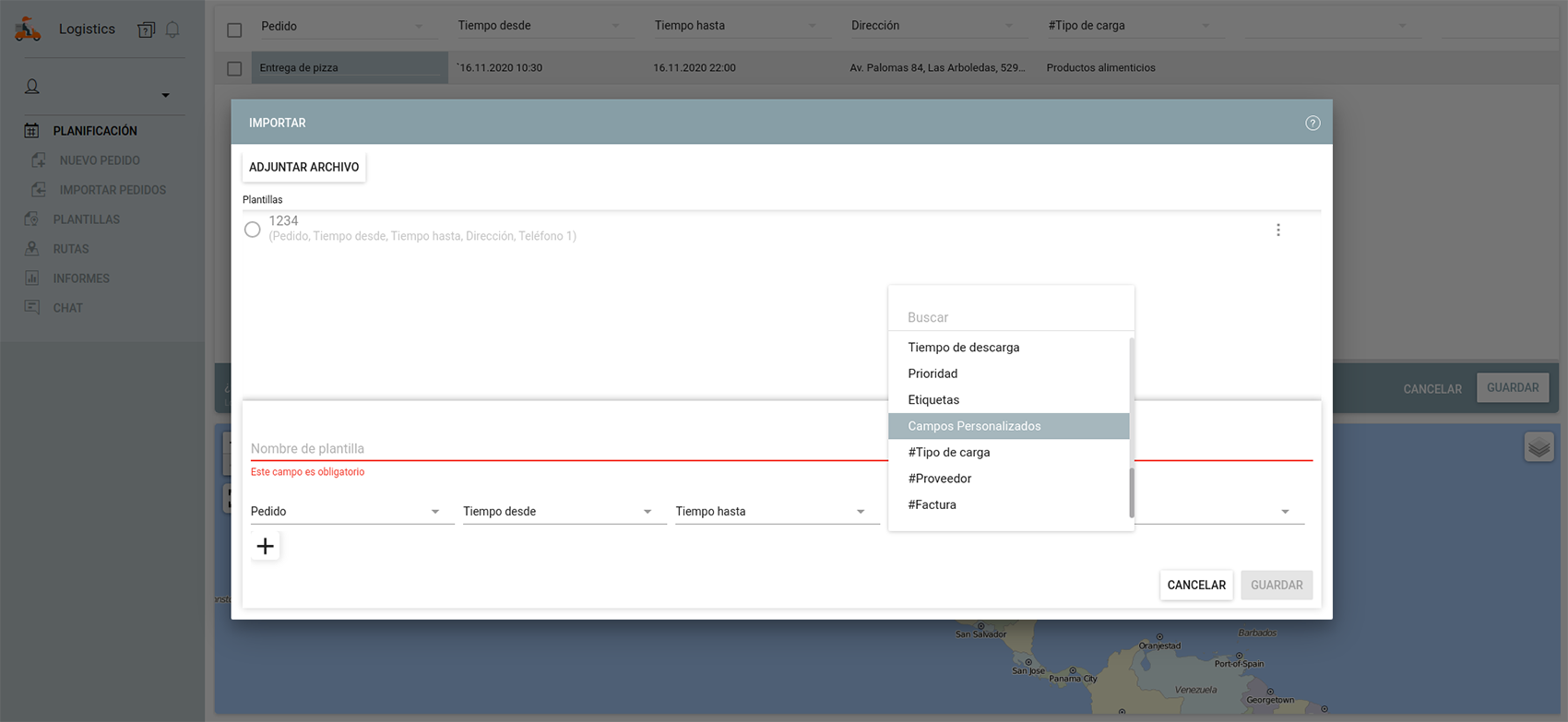
Task: Click the Logistics scooter logo
Action: 28,30
